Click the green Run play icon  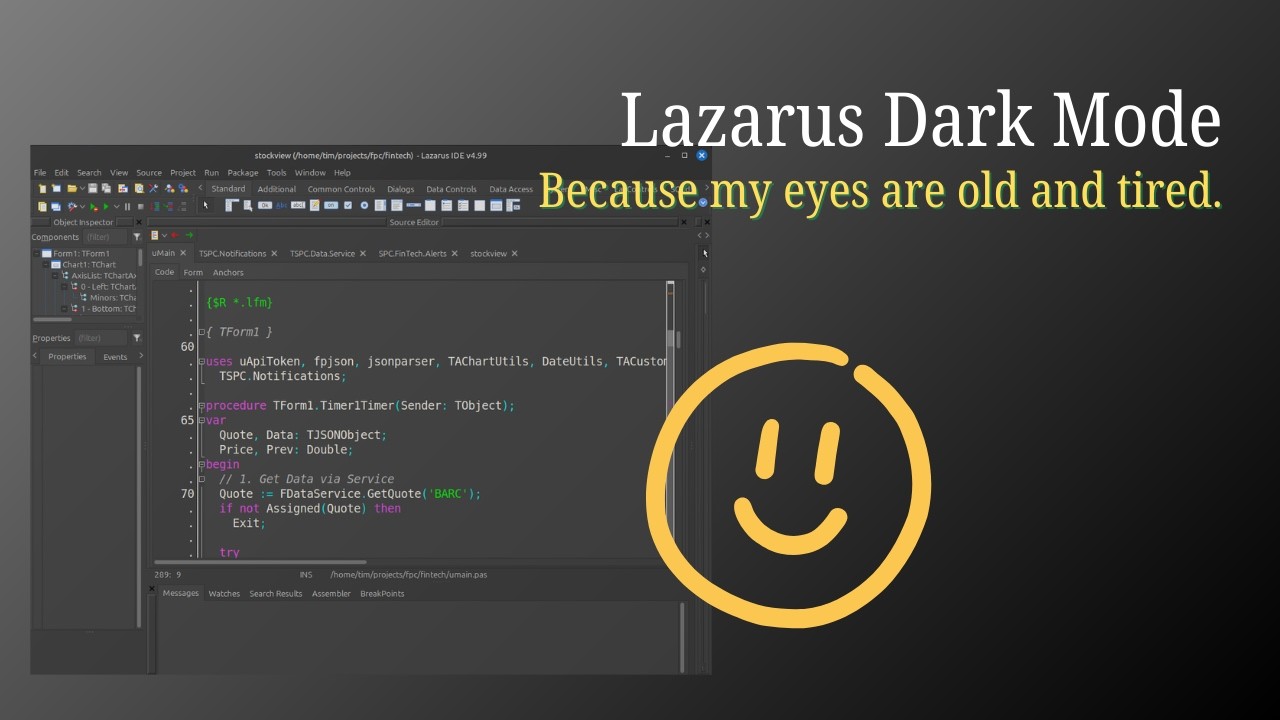106,206
